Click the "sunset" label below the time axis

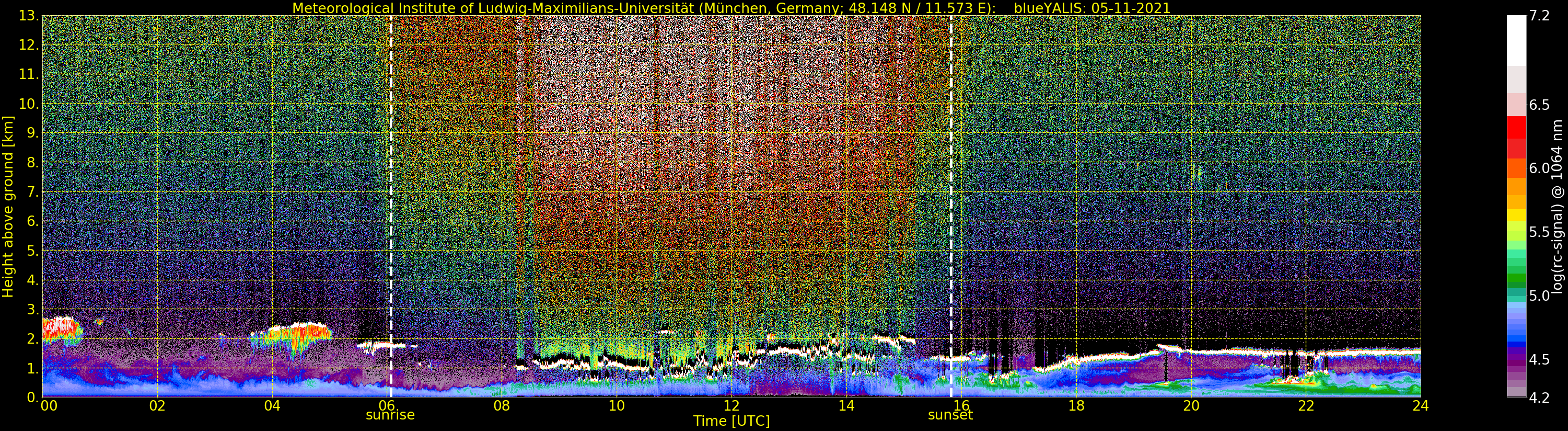click(950, 415)
